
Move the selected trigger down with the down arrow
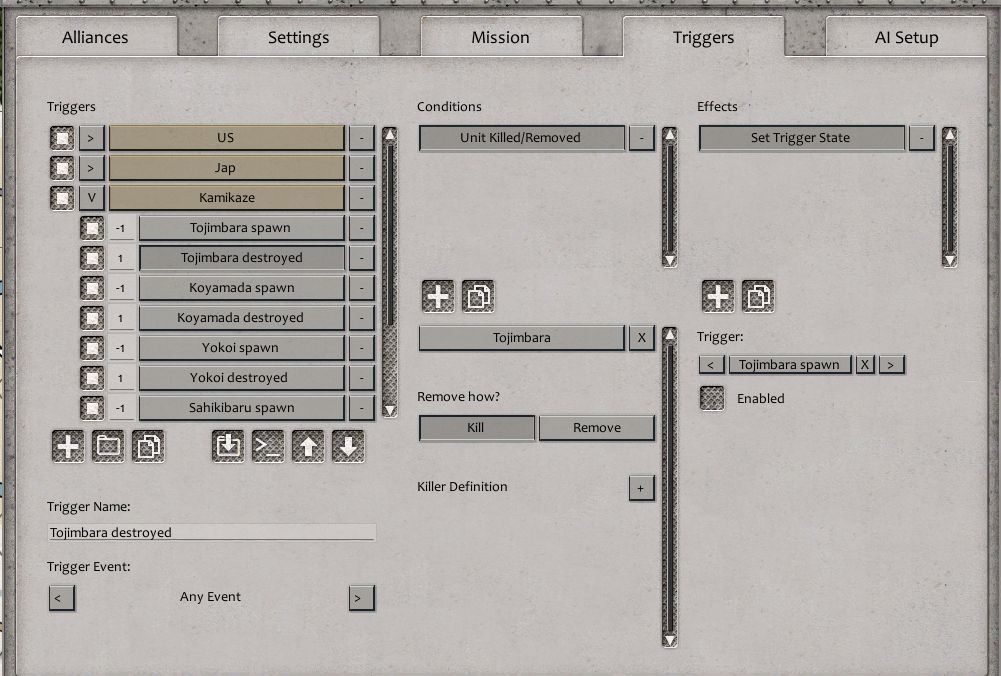pyautogui.click(x=348, y=446)
